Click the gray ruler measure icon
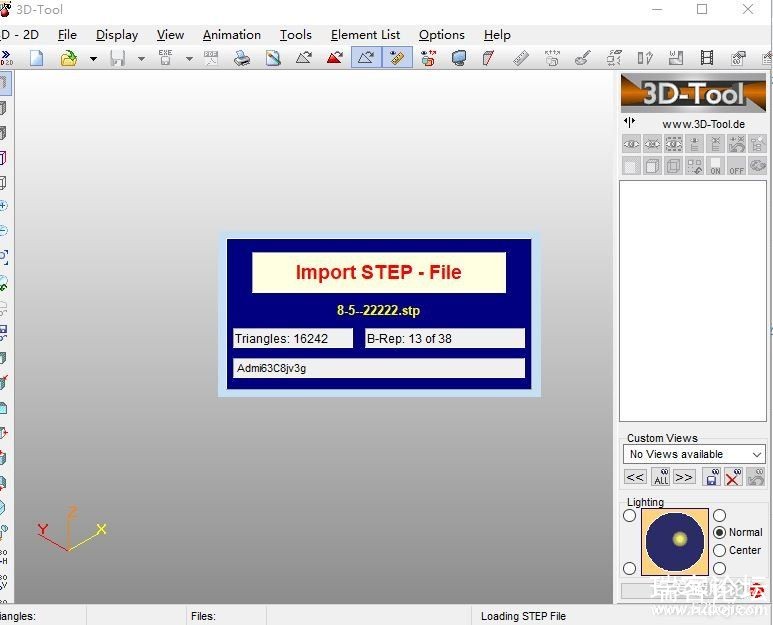 click(x=521, y=58)
